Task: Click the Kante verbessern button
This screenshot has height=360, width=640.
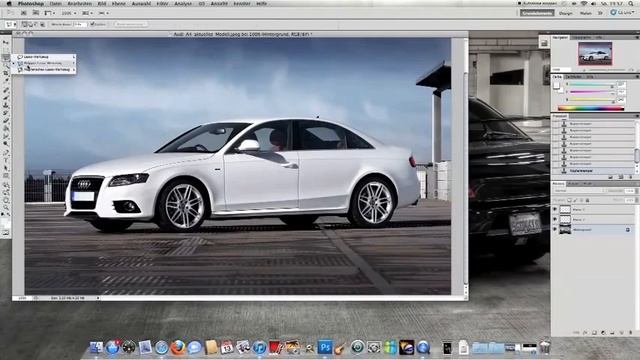Action: (131, 24)
